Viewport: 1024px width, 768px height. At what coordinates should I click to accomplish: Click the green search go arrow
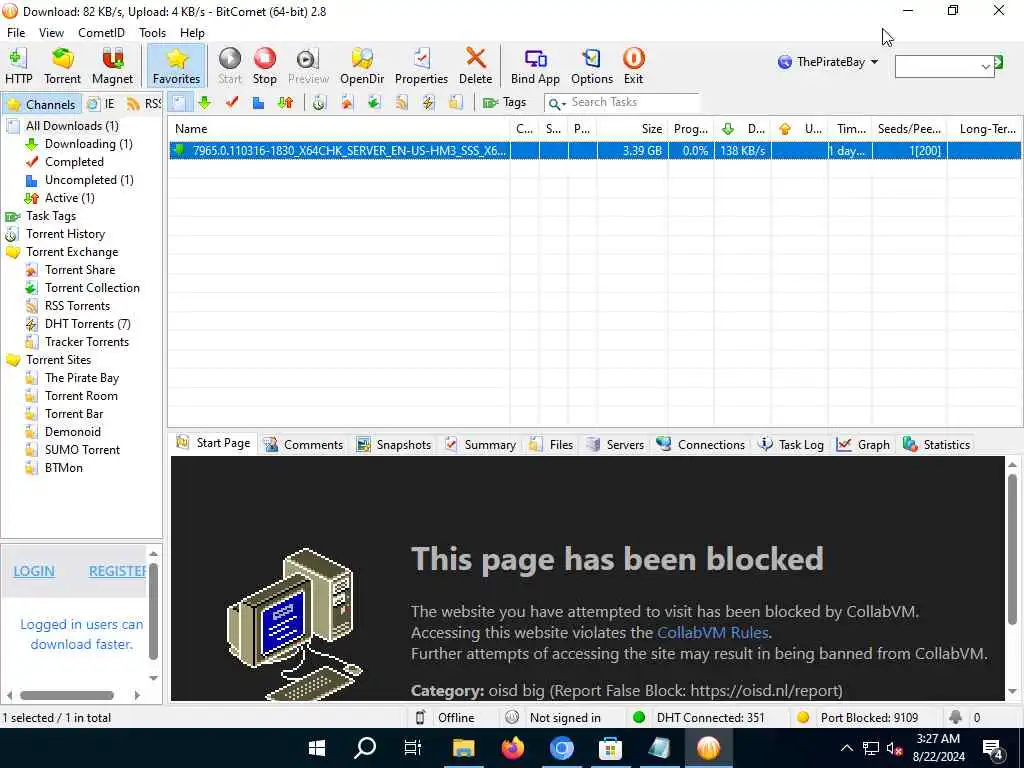coord(999,63)
